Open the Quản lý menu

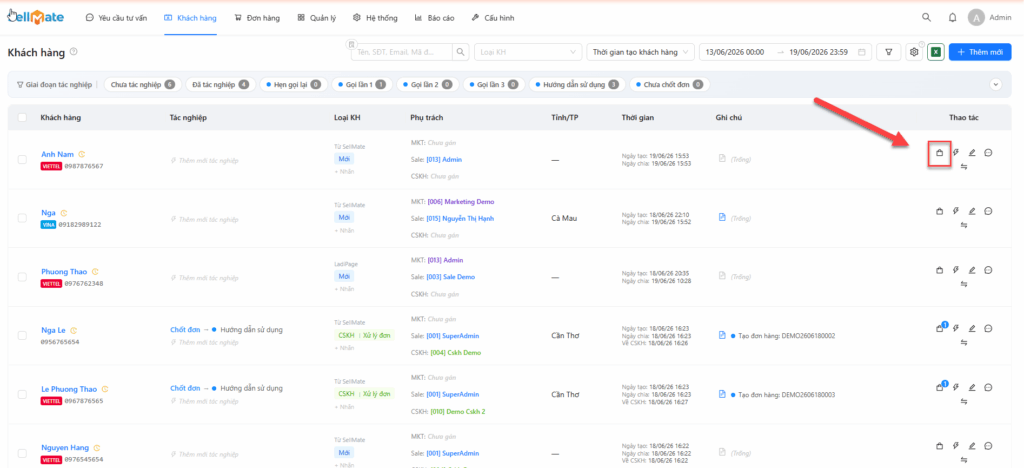[317, 18]
